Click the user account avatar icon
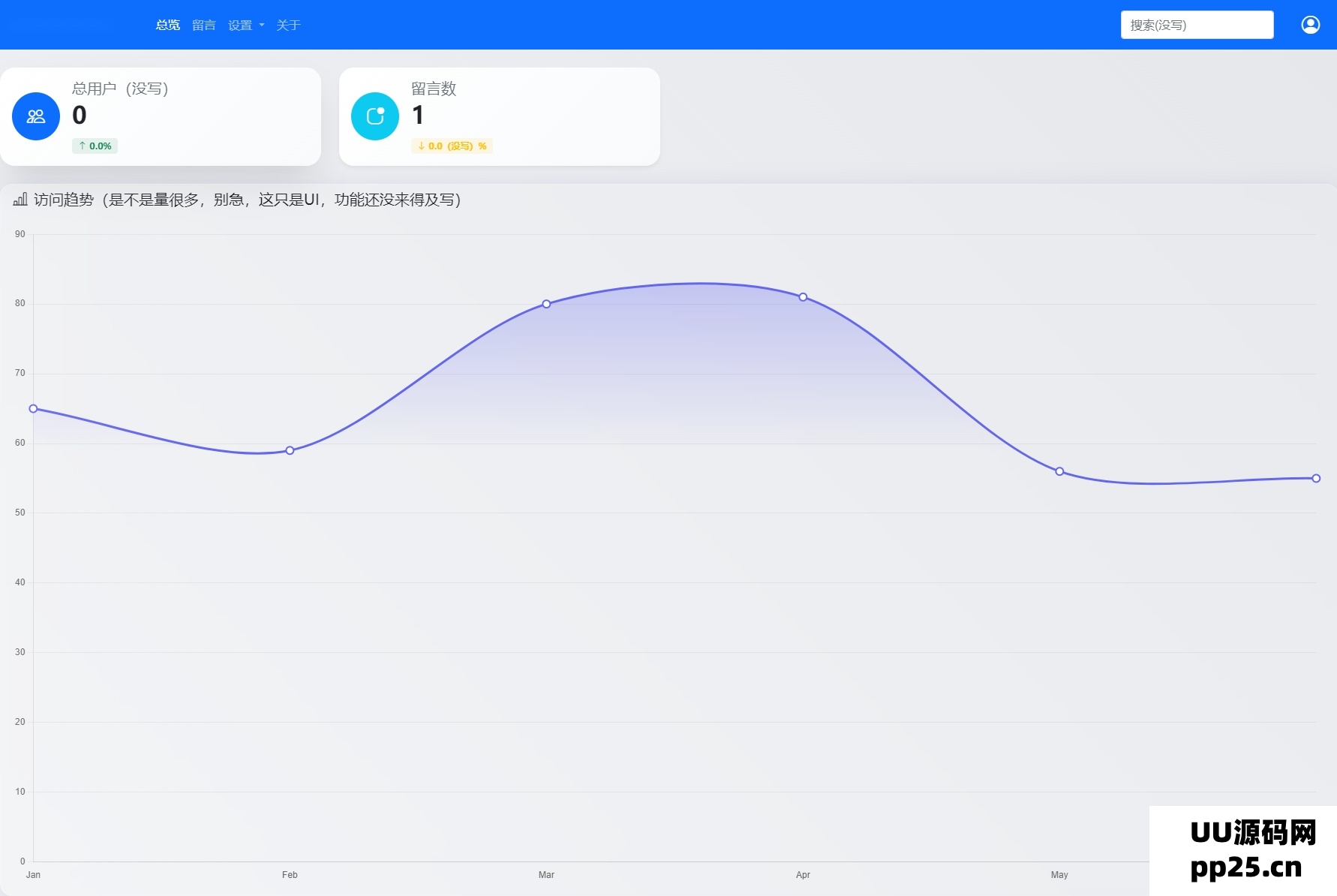The image size is (1337, 896). click(x=1310, y=25)
